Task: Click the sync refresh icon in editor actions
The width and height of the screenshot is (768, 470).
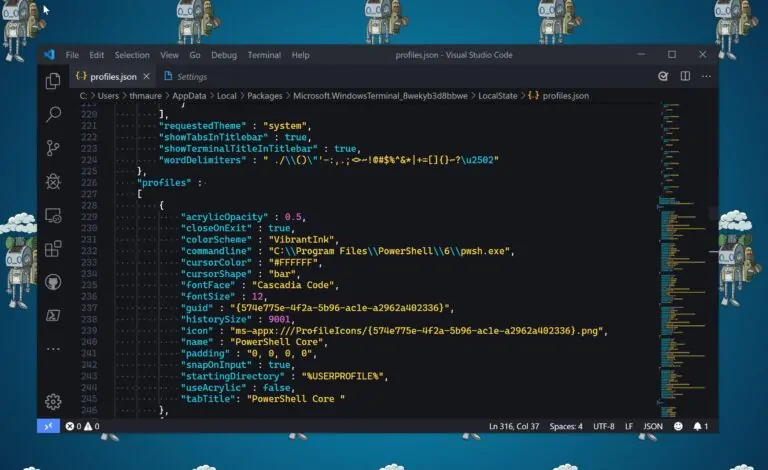Action: 663,76
